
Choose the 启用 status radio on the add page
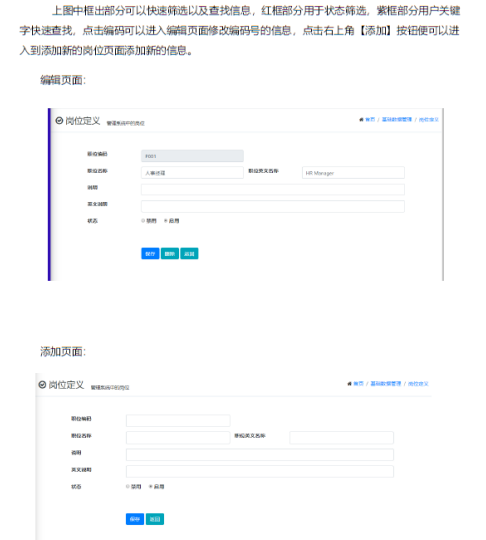click(x=151, y=487)
